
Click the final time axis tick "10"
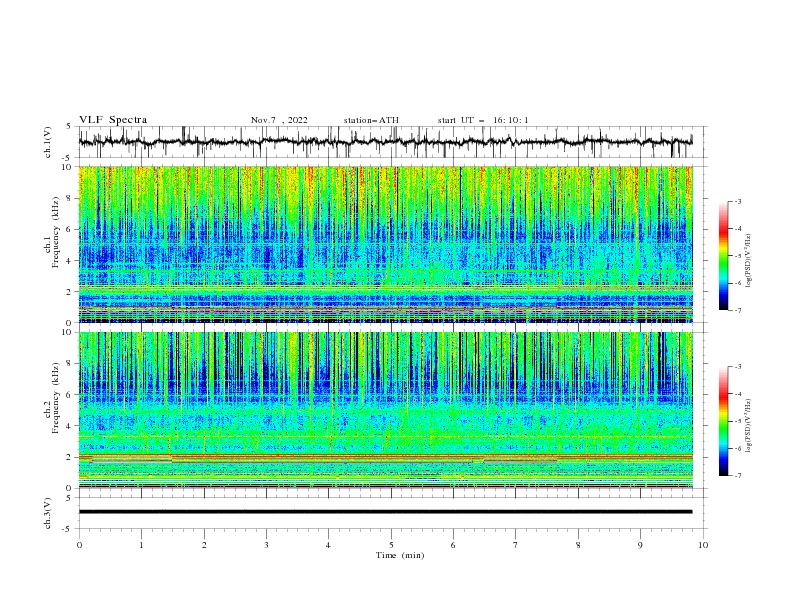703,545
